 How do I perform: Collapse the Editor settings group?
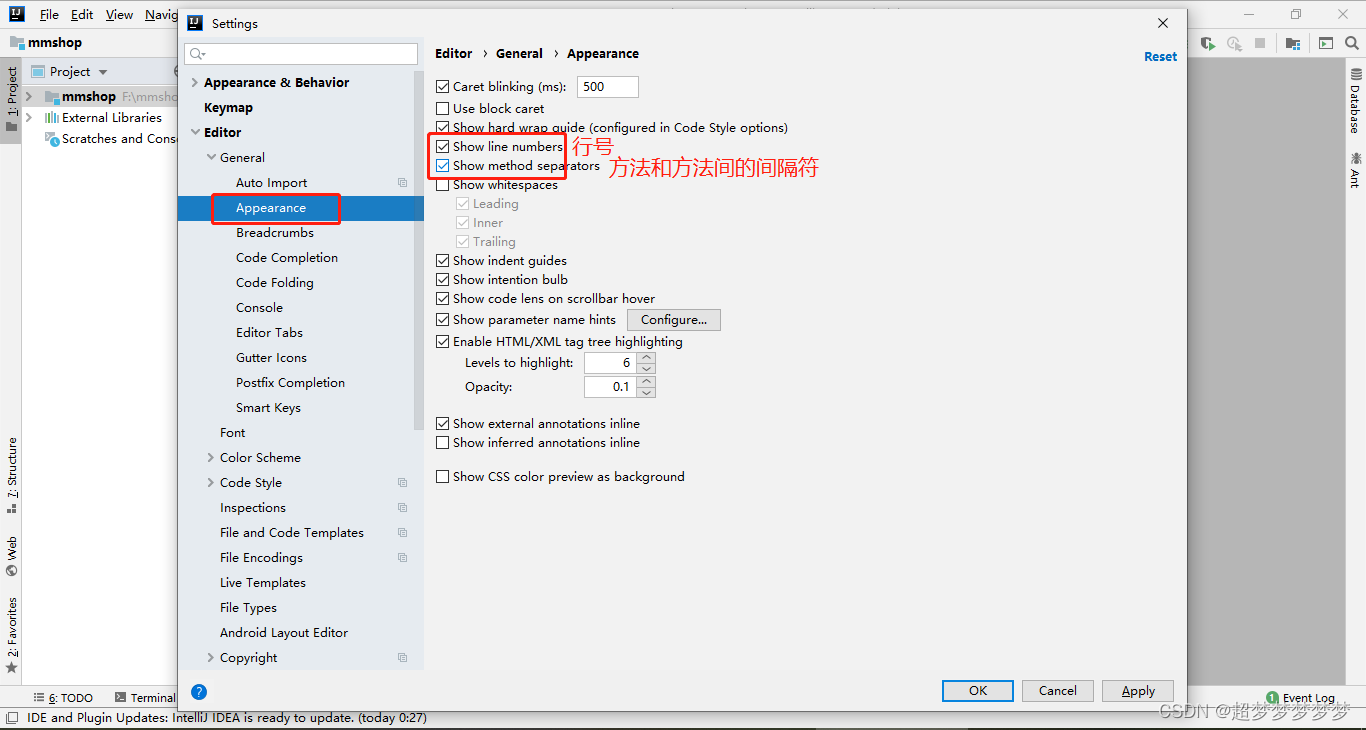point(194,132)
